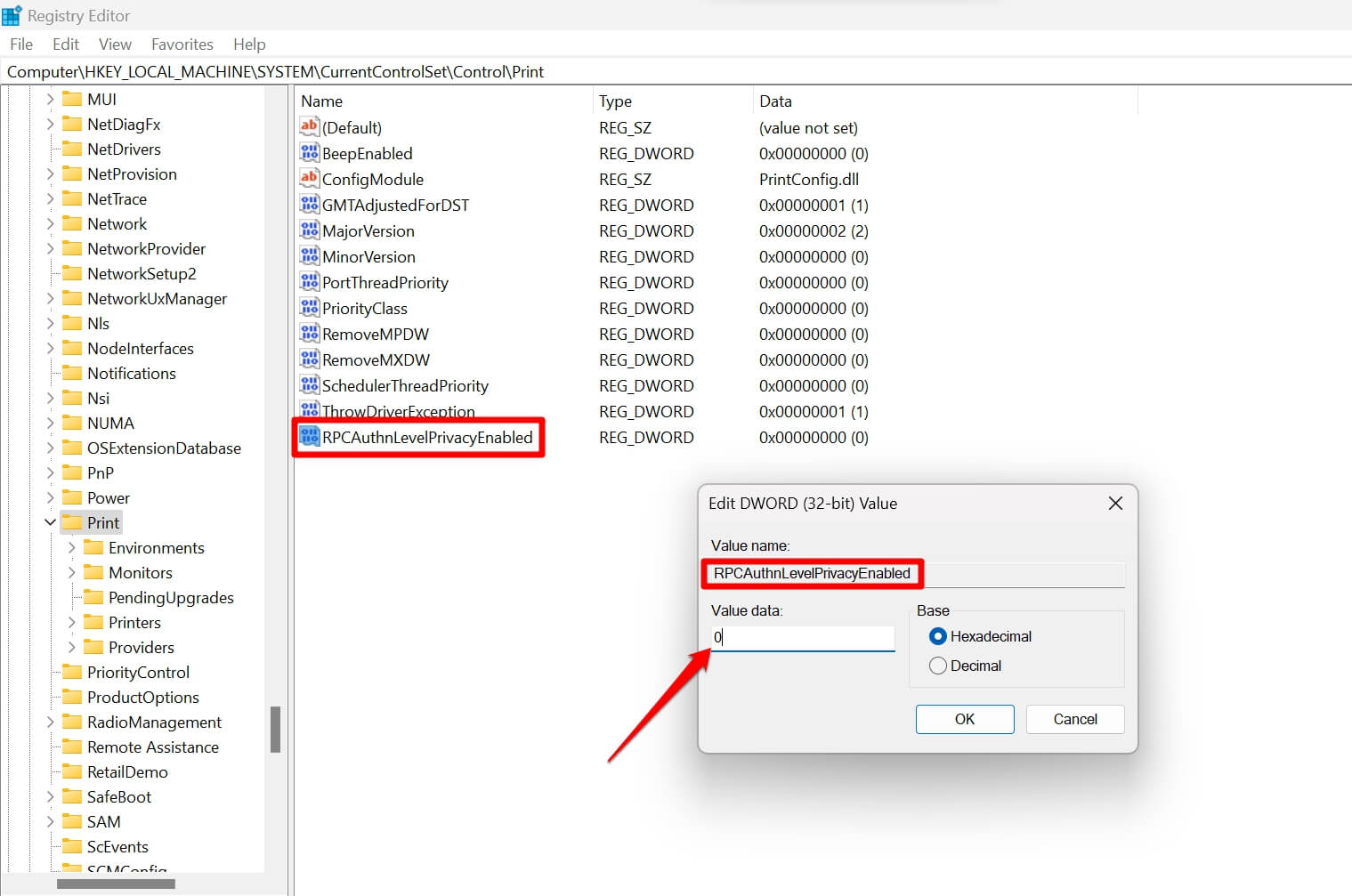Click inside the Value data field

801,638
